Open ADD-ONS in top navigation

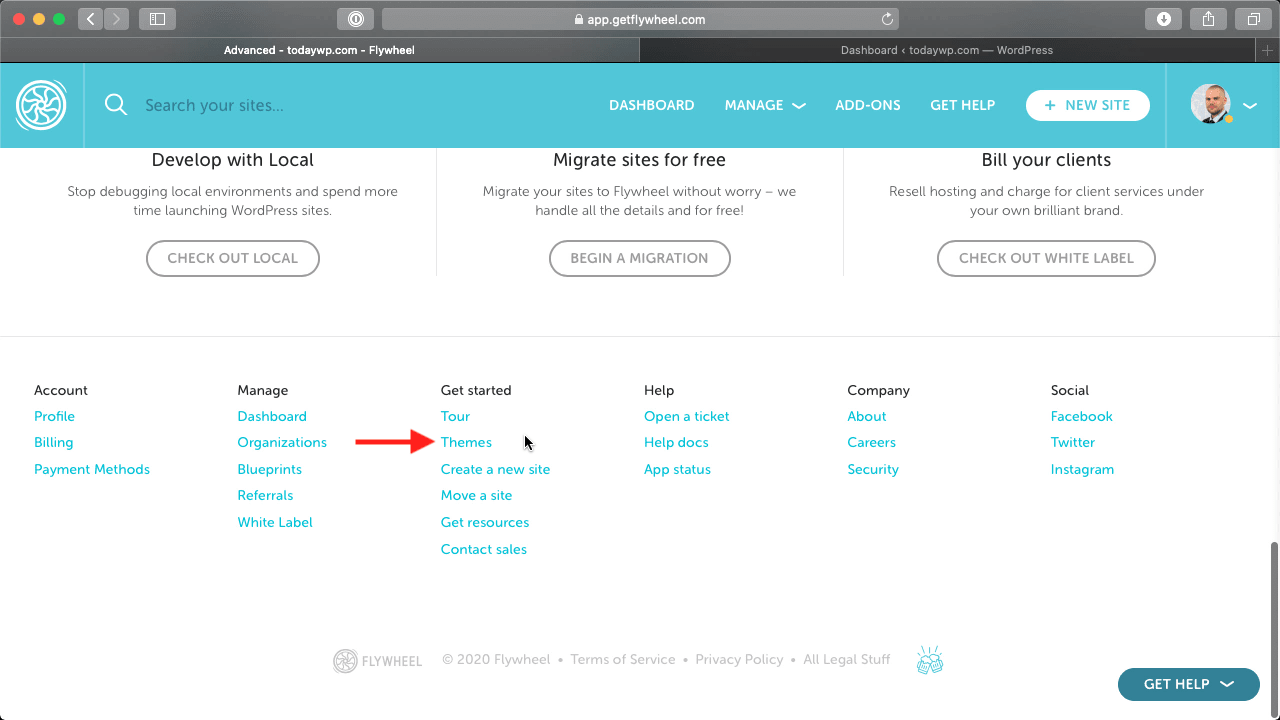click(868, 105)
